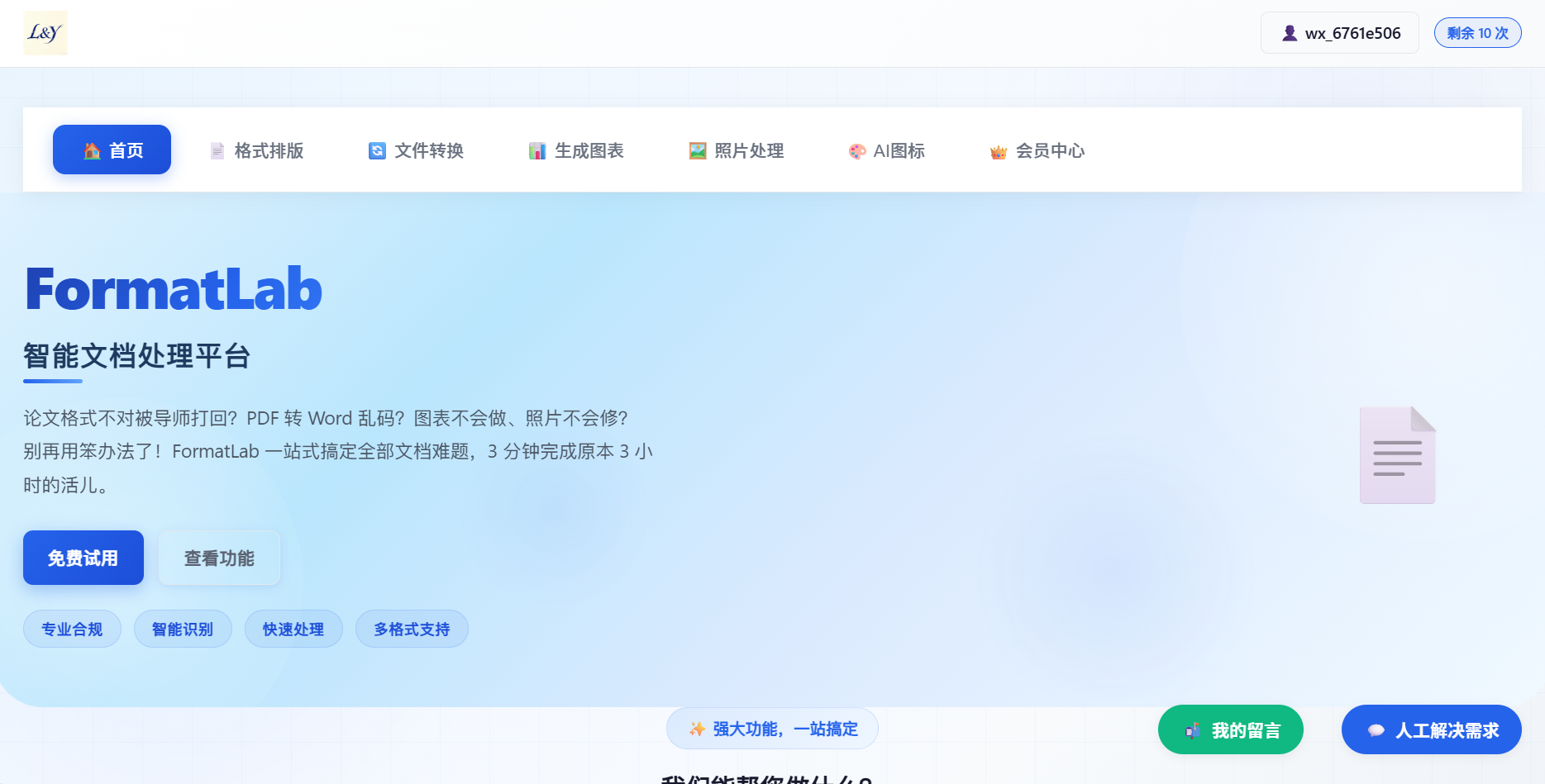Click the user avatar icon beside wx_6761e506
Viewport: 1545px width, 784px height.
1290,33
